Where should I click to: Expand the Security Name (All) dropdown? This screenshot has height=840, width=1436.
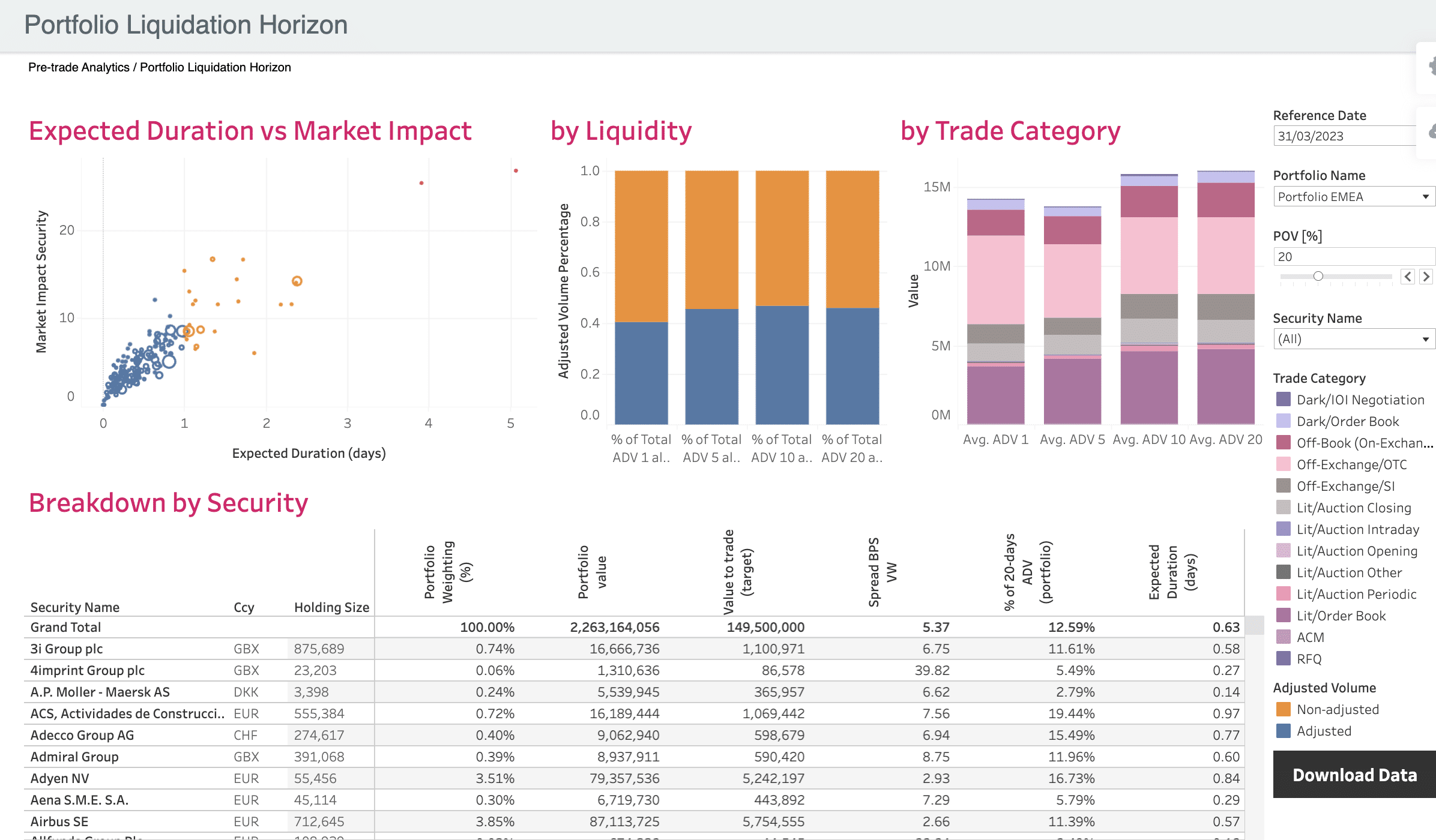(1353, 339)
